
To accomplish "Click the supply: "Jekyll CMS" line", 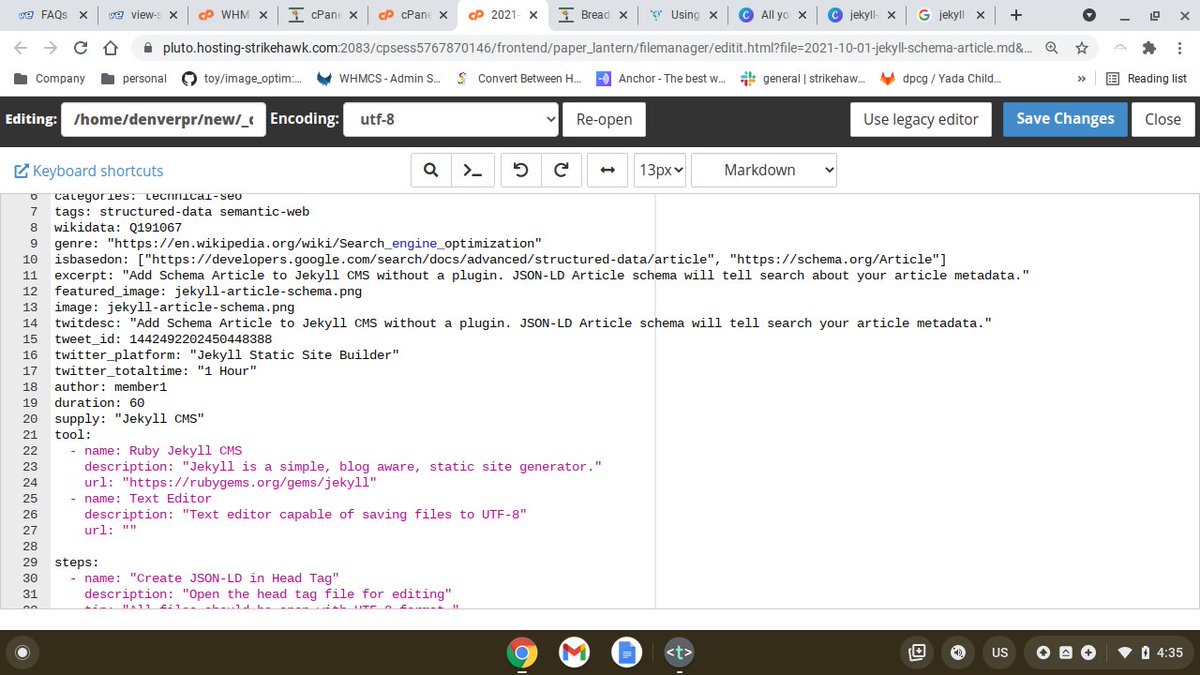I will [129, 419].
